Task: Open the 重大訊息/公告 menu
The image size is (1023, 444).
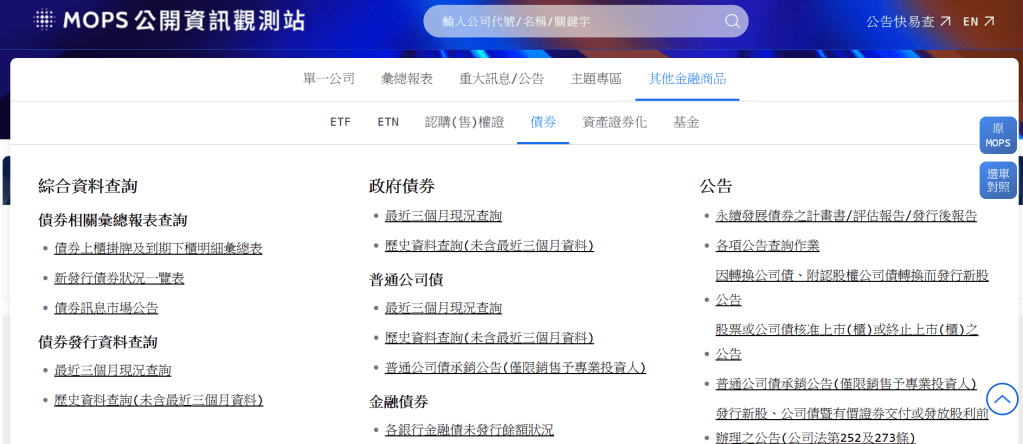Action: (x=501, y=78)
